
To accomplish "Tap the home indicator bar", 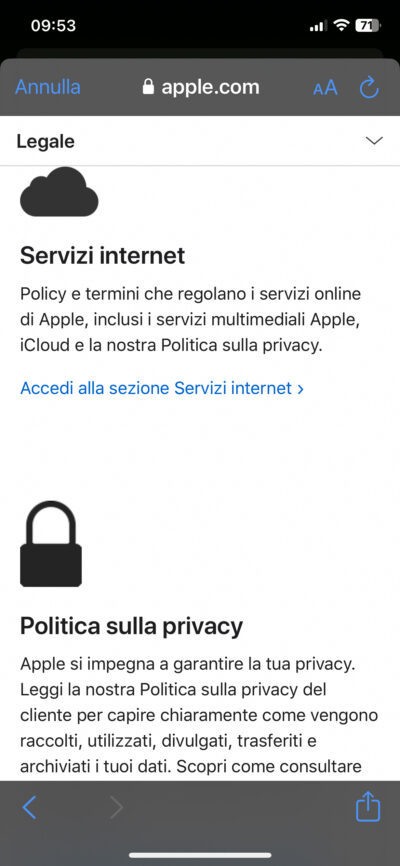I will click(200, 855).
